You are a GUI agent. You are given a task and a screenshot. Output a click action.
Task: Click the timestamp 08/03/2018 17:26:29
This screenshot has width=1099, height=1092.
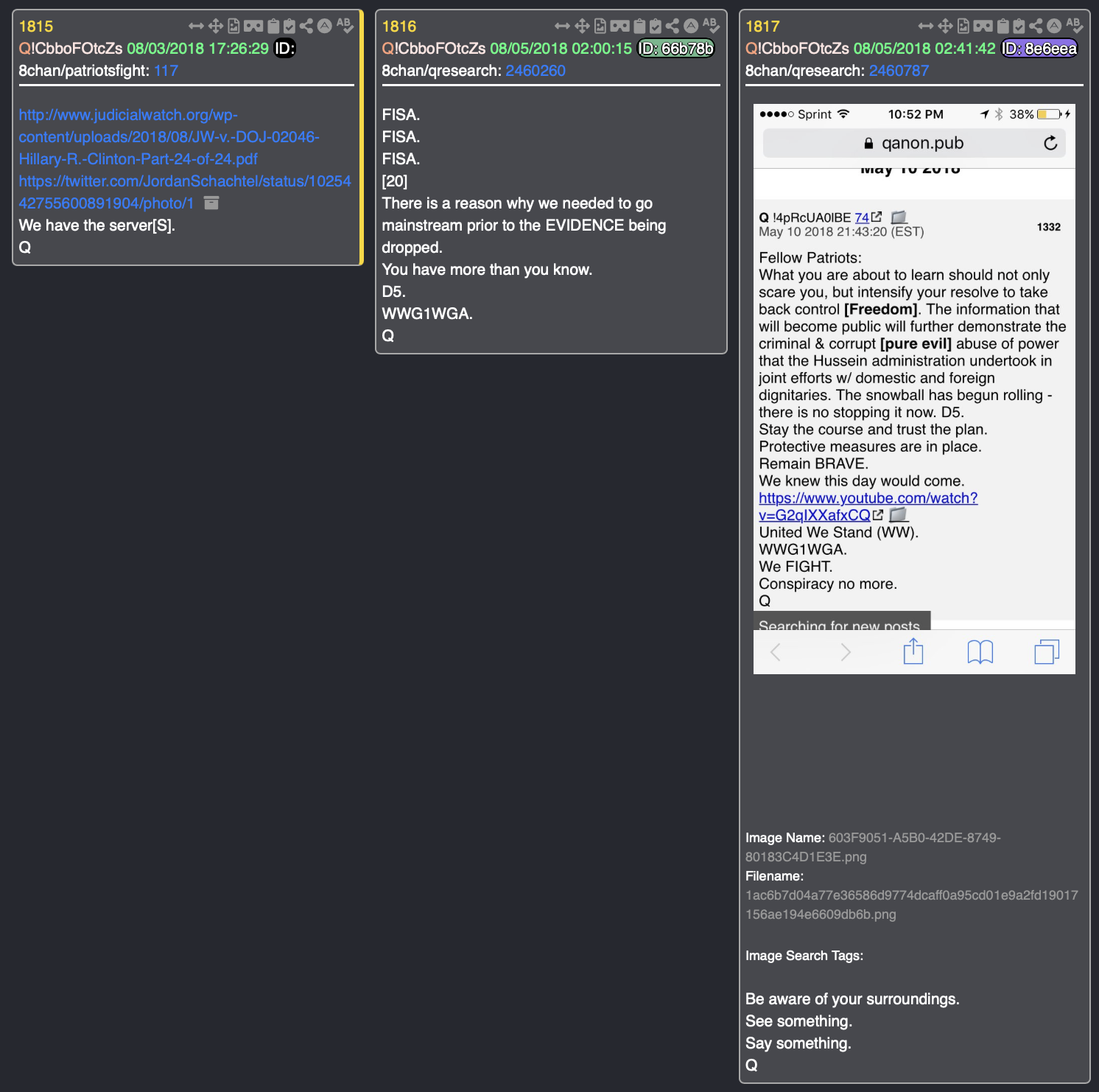[198, 49]
